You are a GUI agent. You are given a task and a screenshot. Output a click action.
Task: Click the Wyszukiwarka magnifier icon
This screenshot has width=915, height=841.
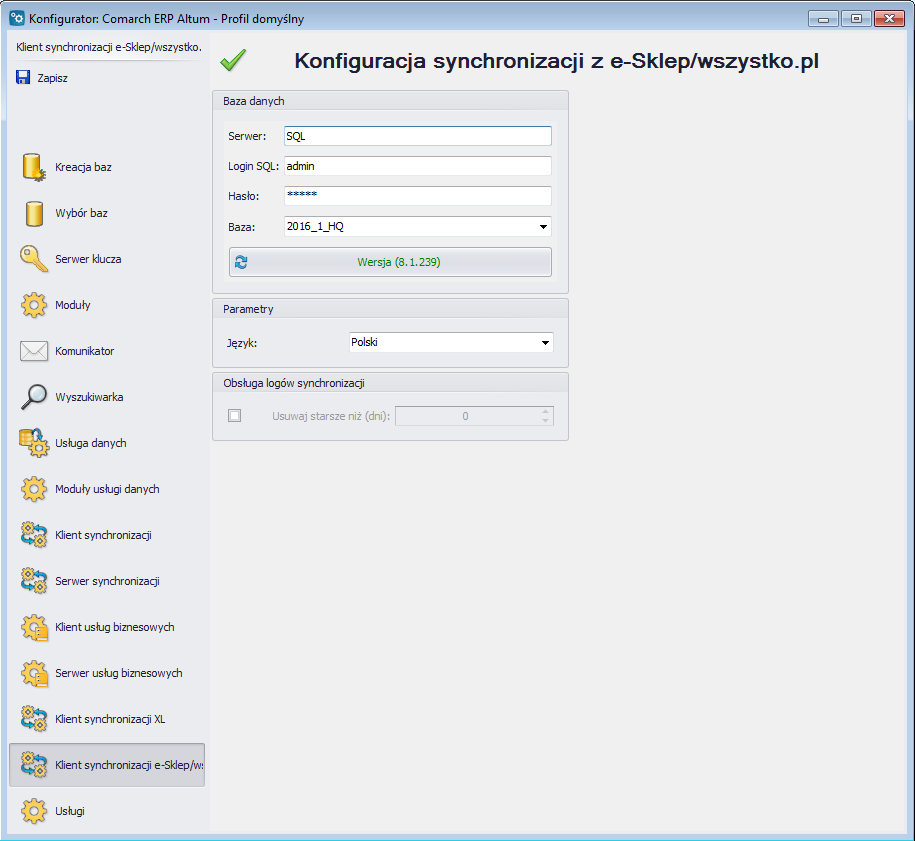(x=34, y=397)
